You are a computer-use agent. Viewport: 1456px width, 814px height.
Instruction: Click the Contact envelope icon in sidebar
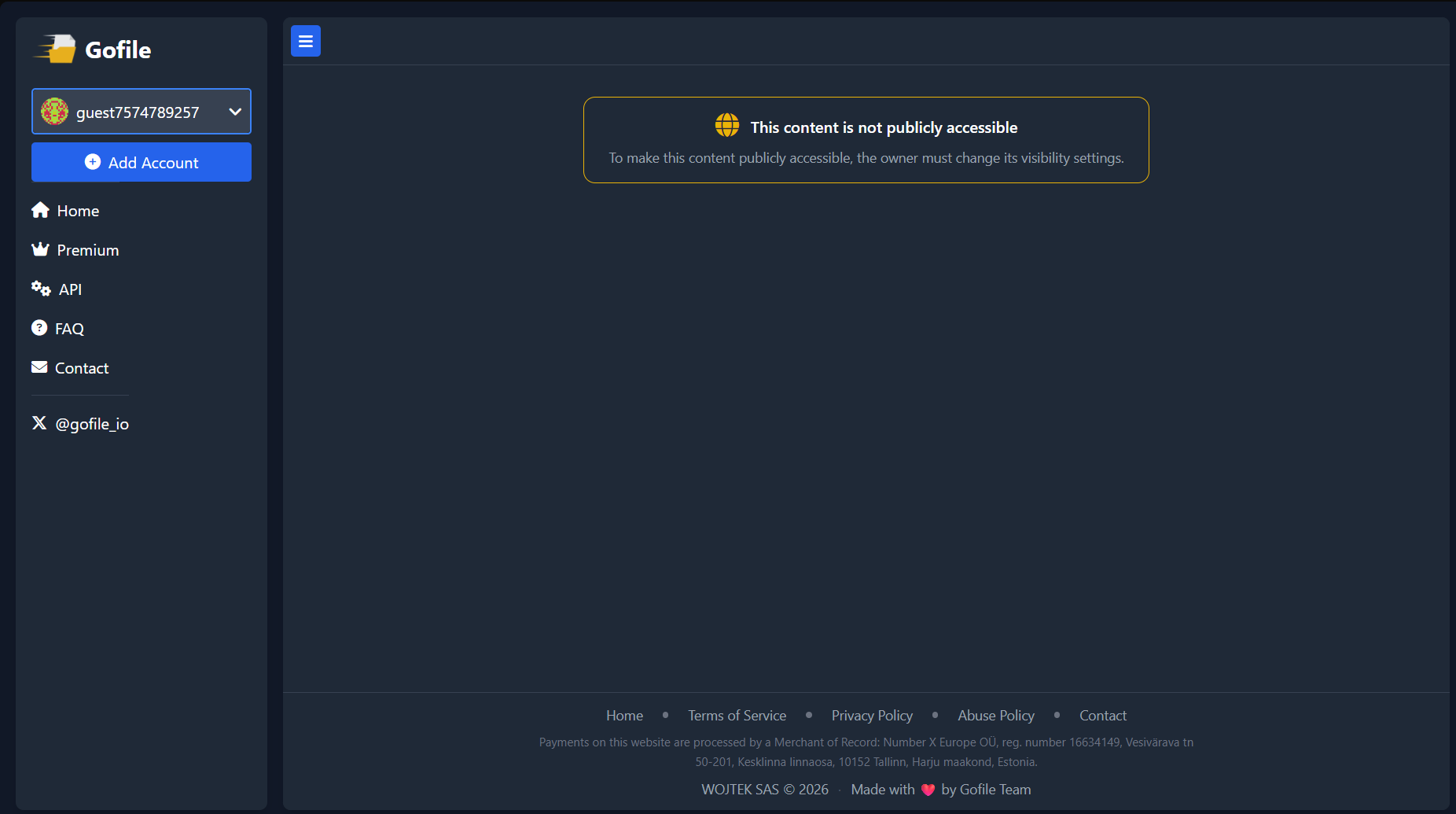tap(39, 367)
